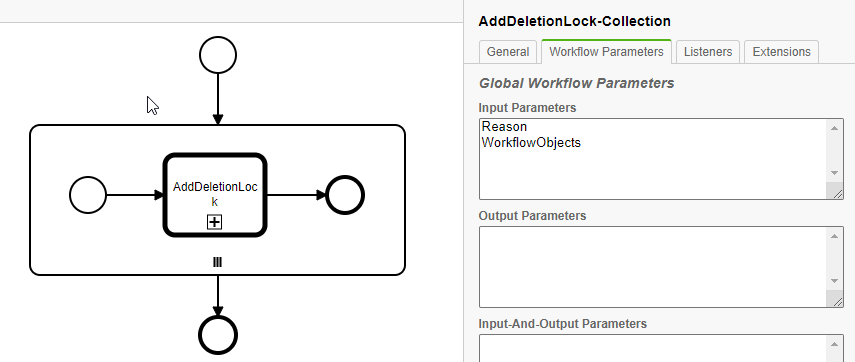
Task: Click Output Parameters scroll up arrow
Action: click(x=834, y=236)
